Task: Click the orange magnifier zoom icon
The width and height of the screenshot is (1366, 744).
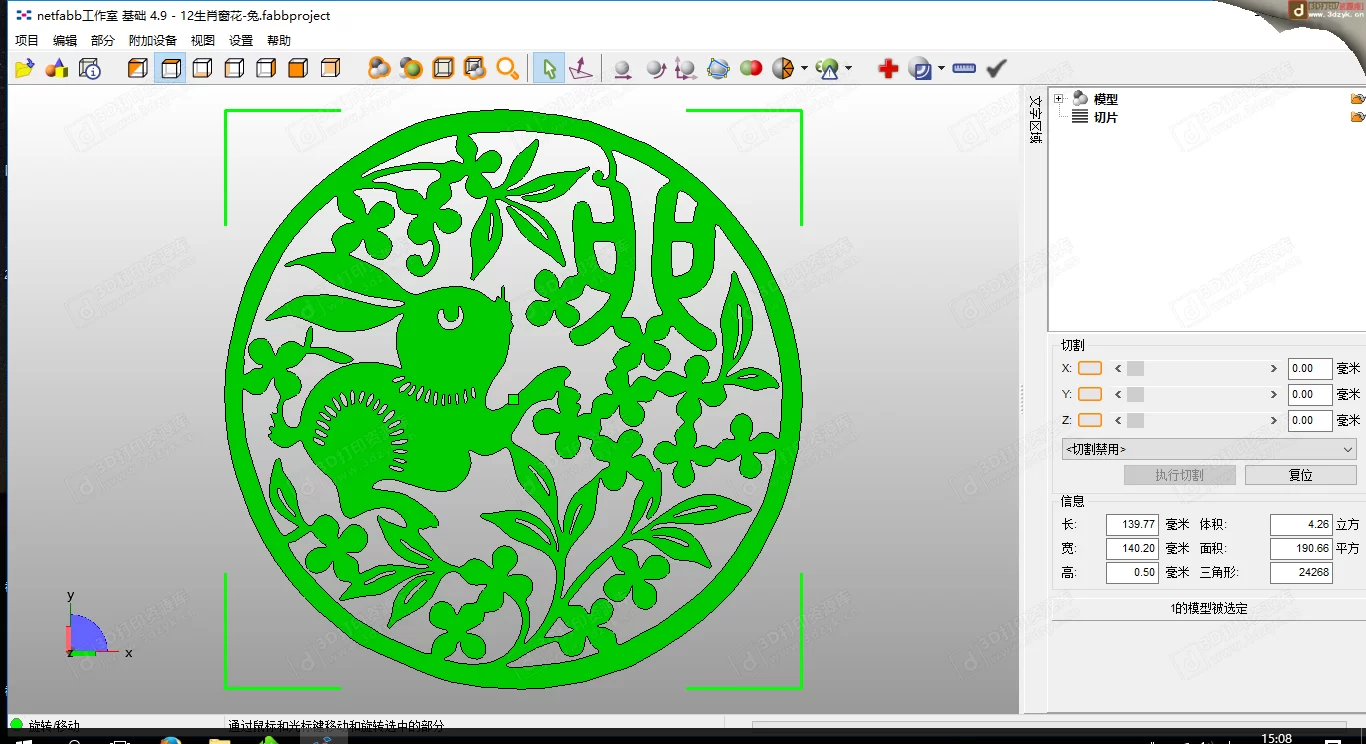Action: (x=508, y=68)
